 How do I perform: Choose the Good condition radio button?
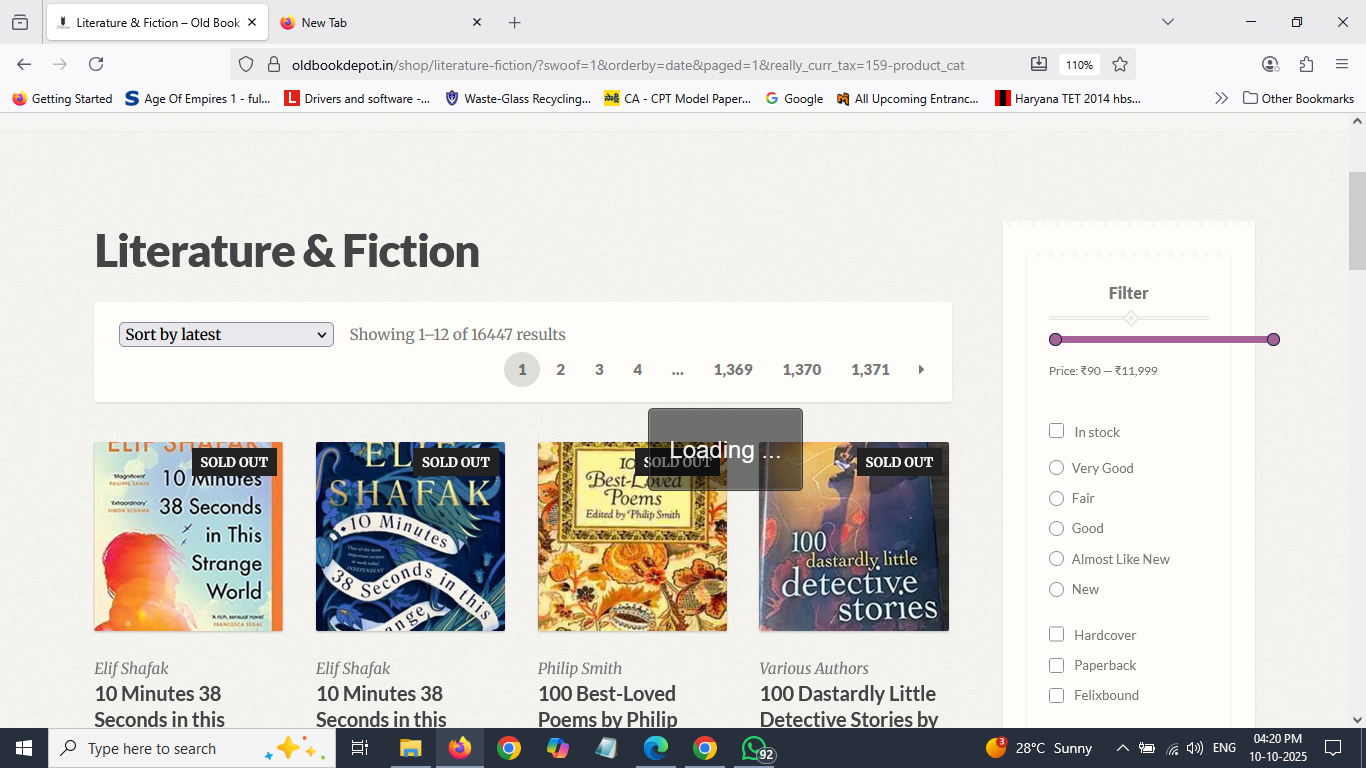(x=1056, y=528)
